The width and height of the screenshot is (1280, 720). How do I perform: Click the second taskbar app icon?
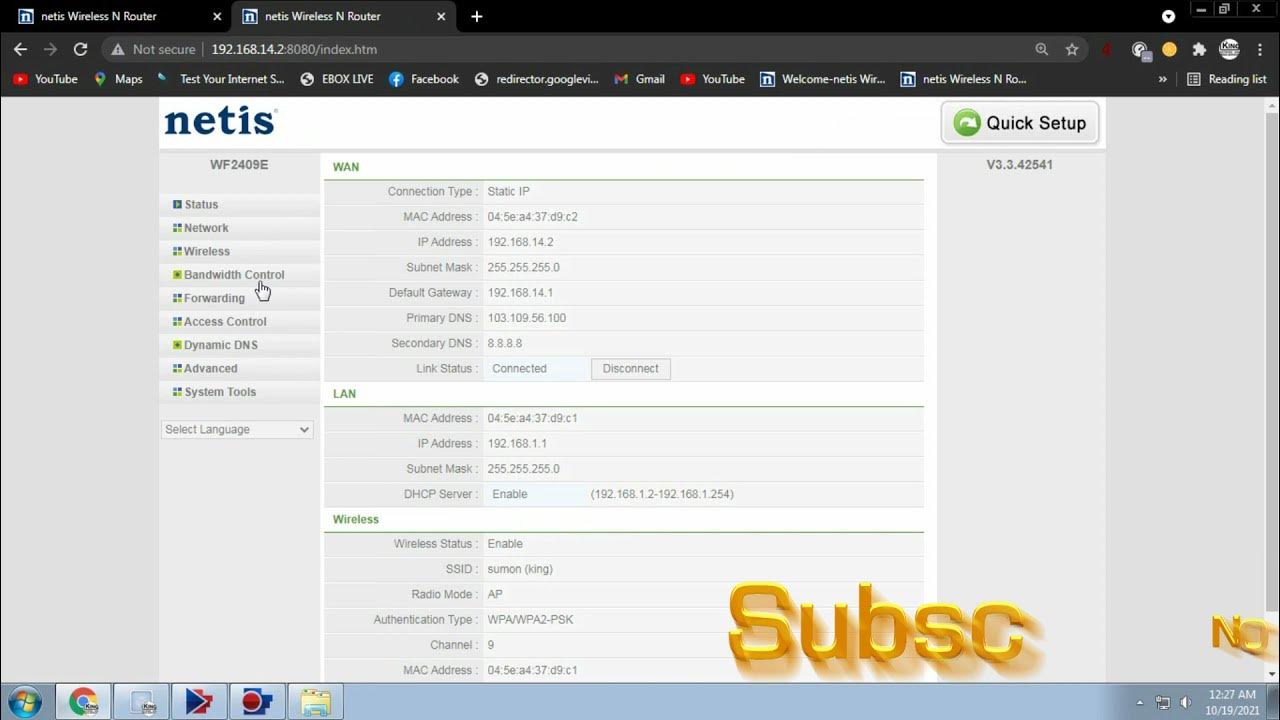[x=141, y=702]
